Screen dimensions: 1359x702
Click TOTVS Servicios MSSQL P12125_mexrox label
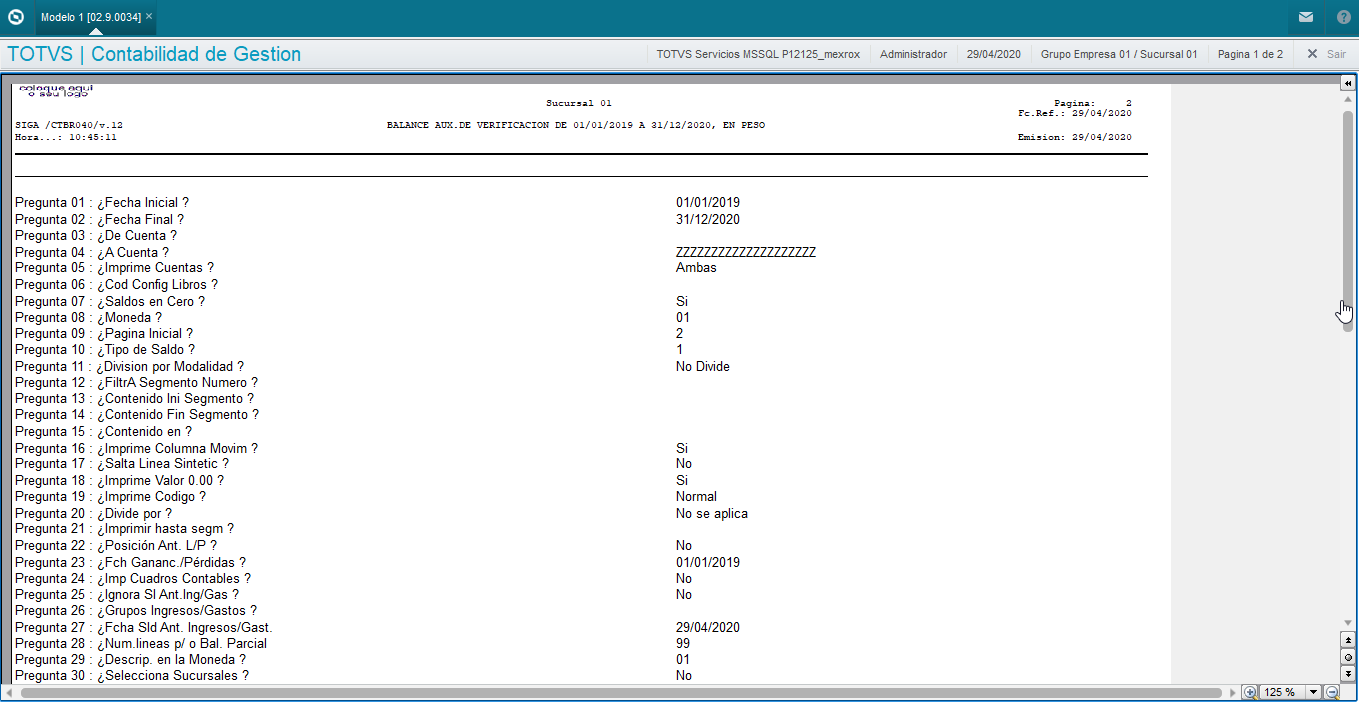tap(758, 54)
